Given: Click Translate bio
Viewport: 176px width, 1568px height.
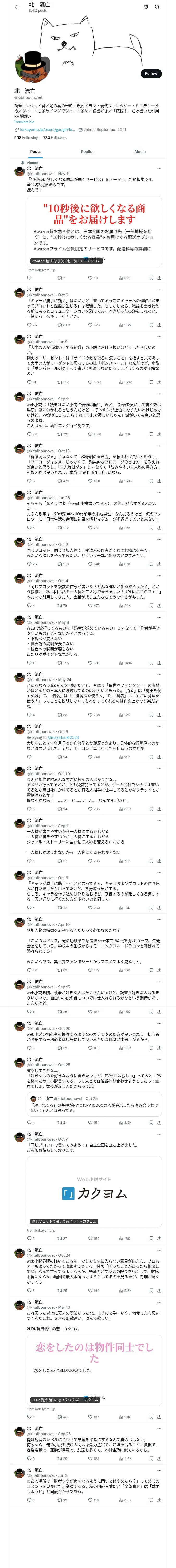Looking at the screenshot, I should (24, 122).
